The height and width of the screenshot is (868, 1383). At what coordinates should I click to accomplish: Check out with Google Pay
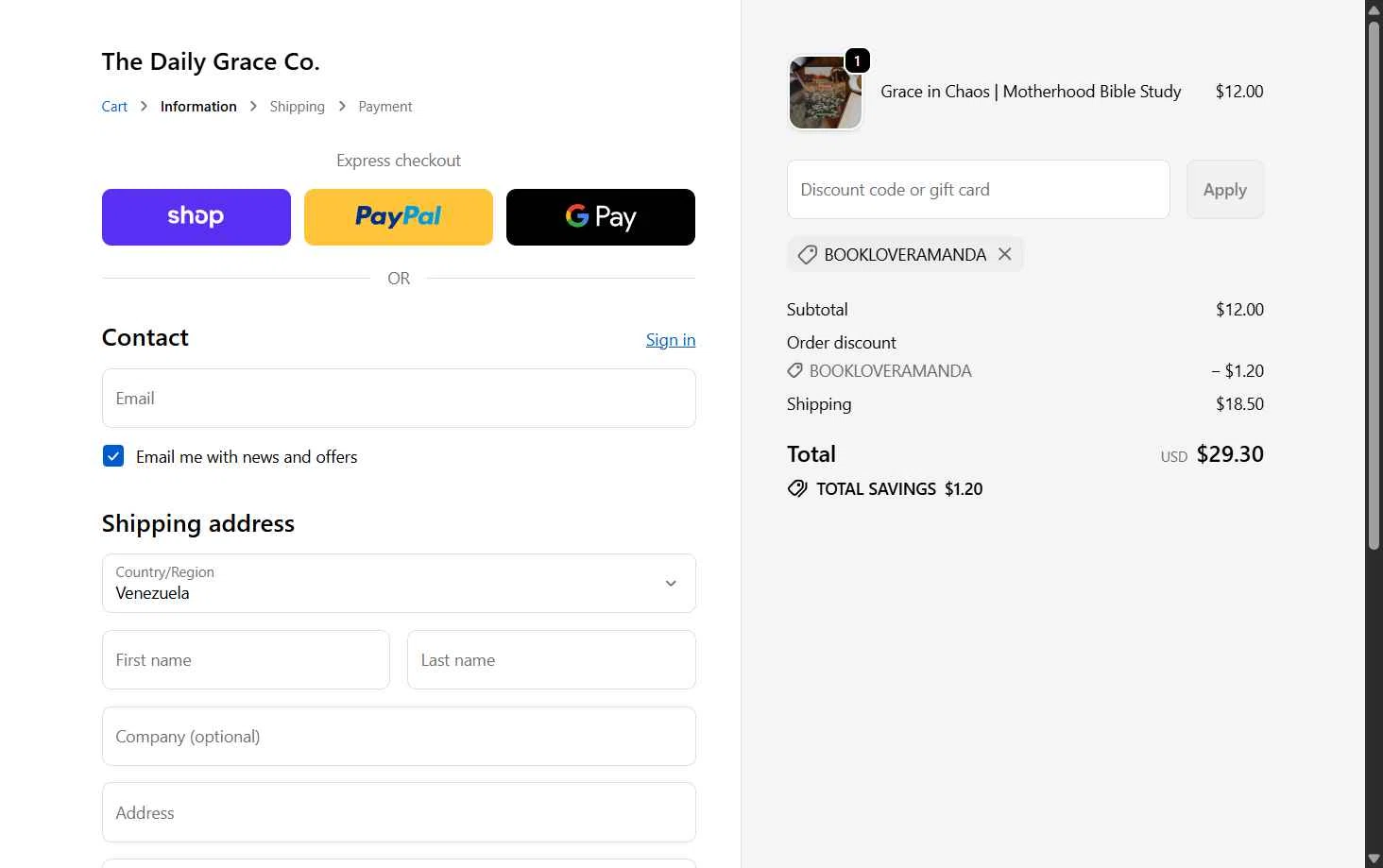(601, 217)
